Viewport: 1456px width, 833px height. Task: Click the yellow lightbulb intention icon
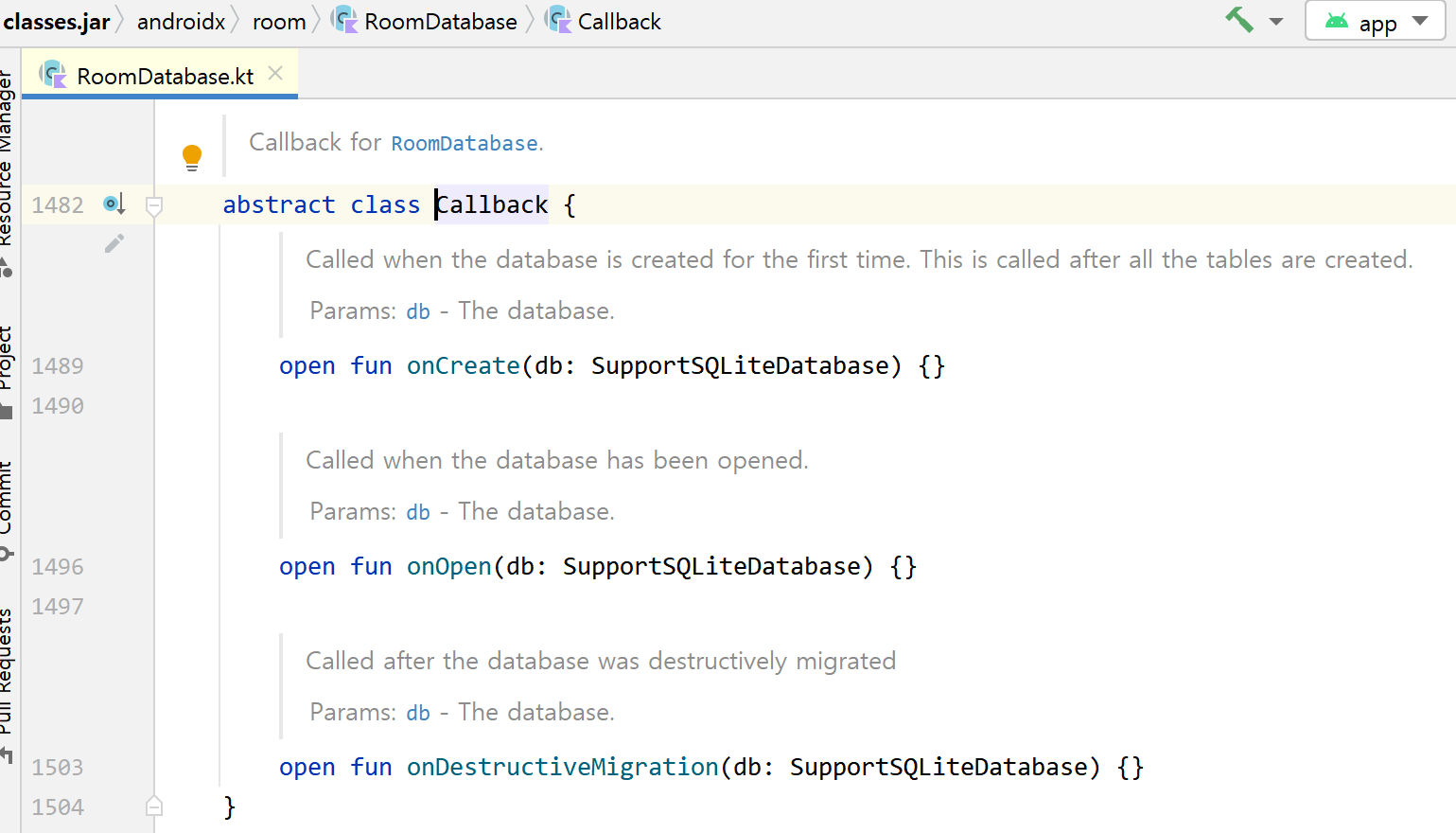[x=192, y=157]
